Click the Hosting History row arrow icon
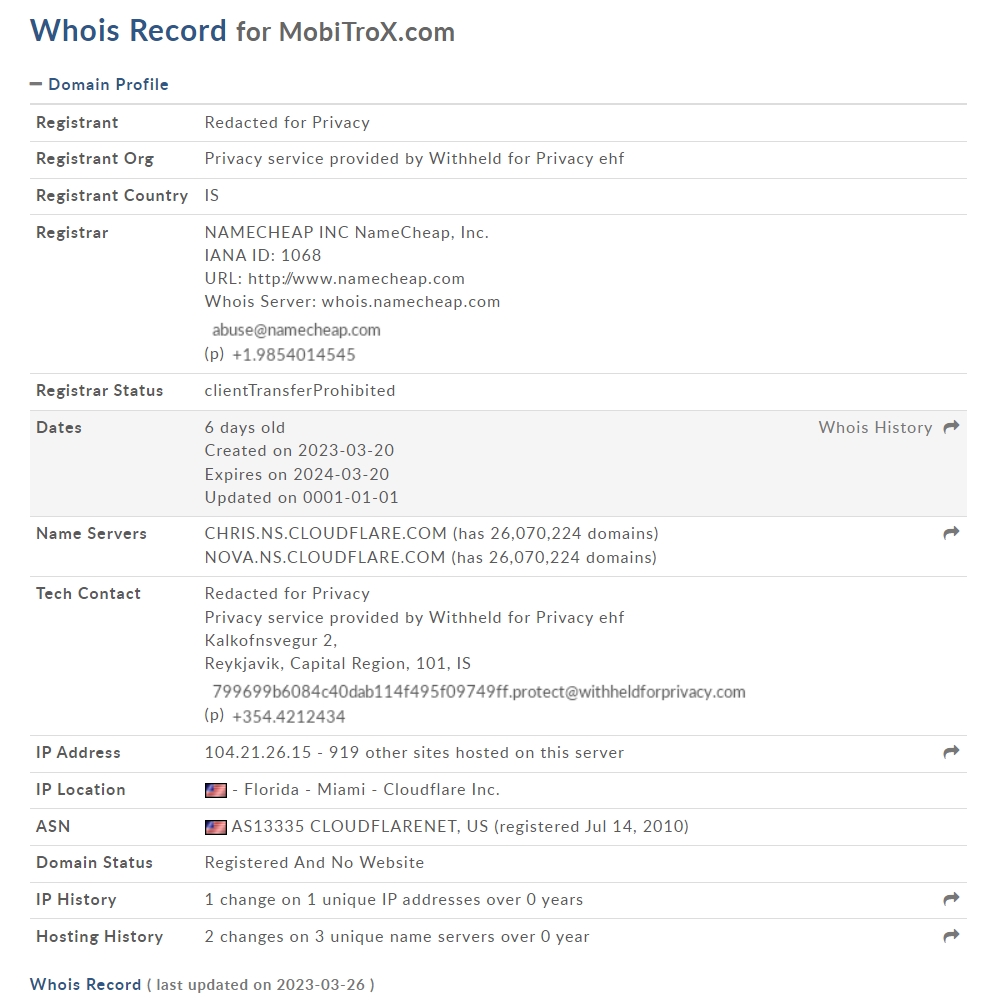Viewport: 1001px width, 1000px height. click(951, 936)
